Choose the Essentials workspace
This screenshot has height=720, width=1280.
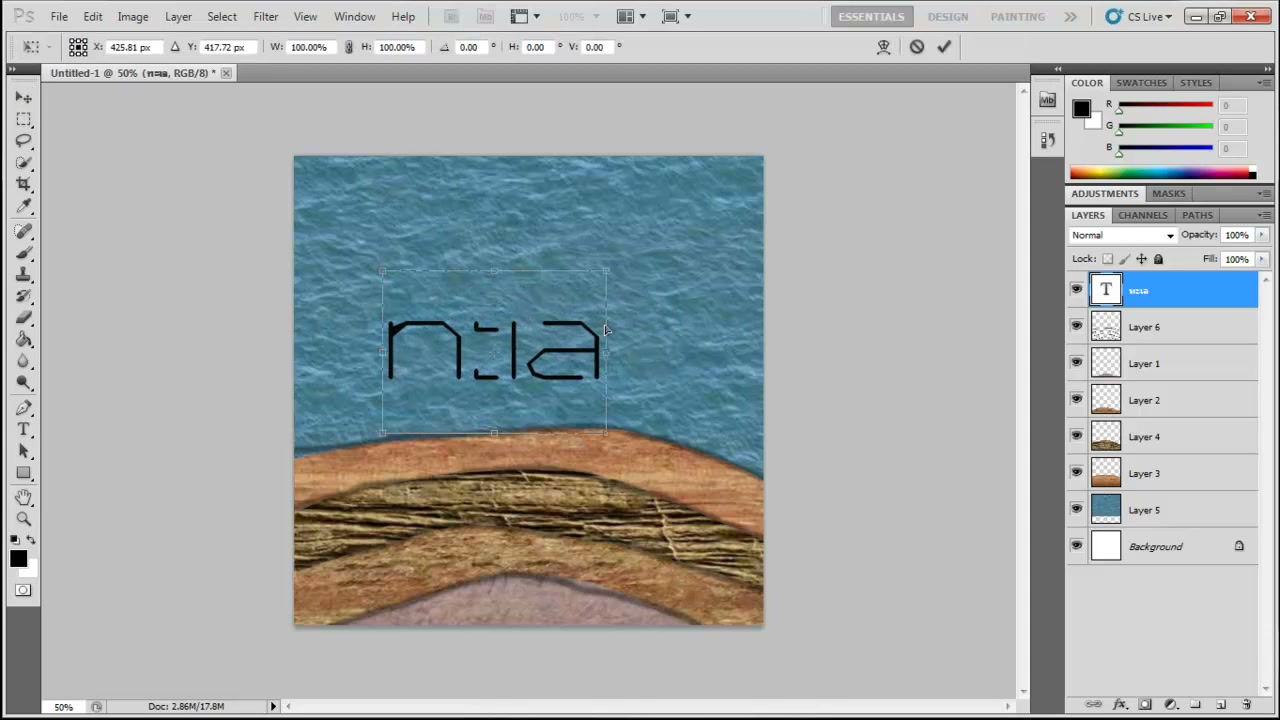coord(871,17)
